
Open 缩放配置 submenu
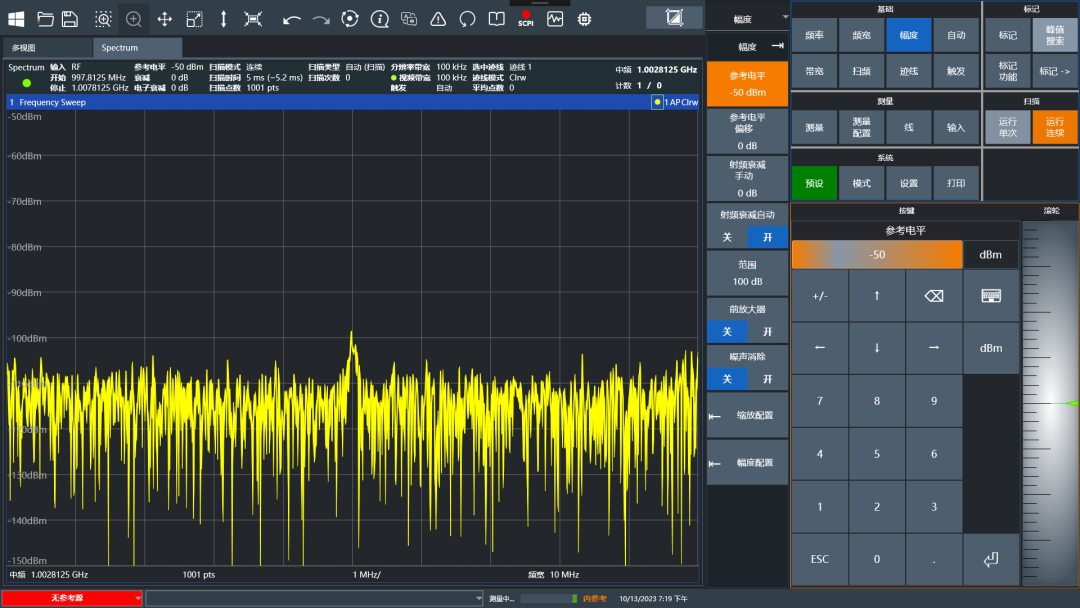pyautogui.click(x=747, y=415)
